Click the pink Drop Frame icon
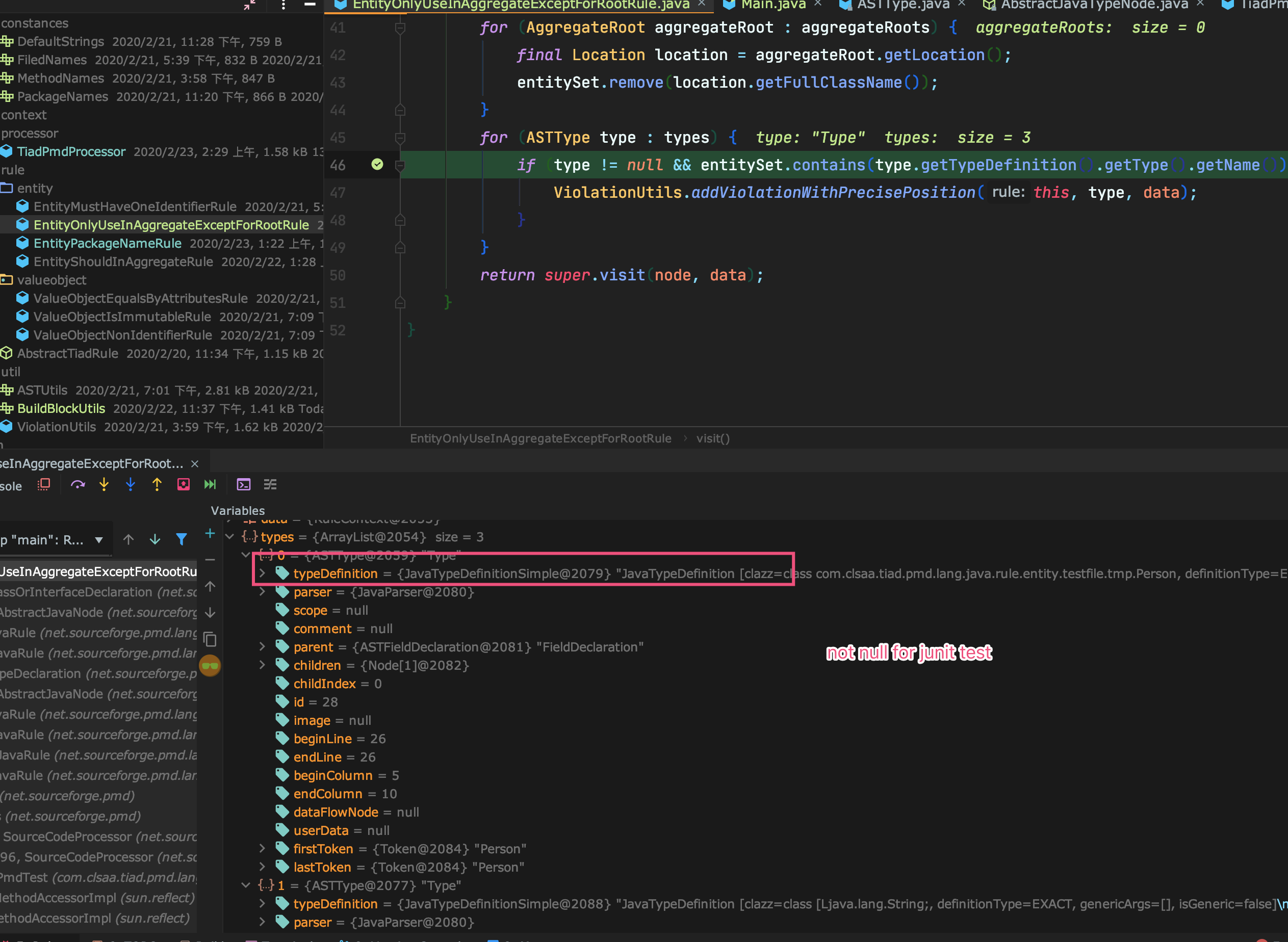 184,485
